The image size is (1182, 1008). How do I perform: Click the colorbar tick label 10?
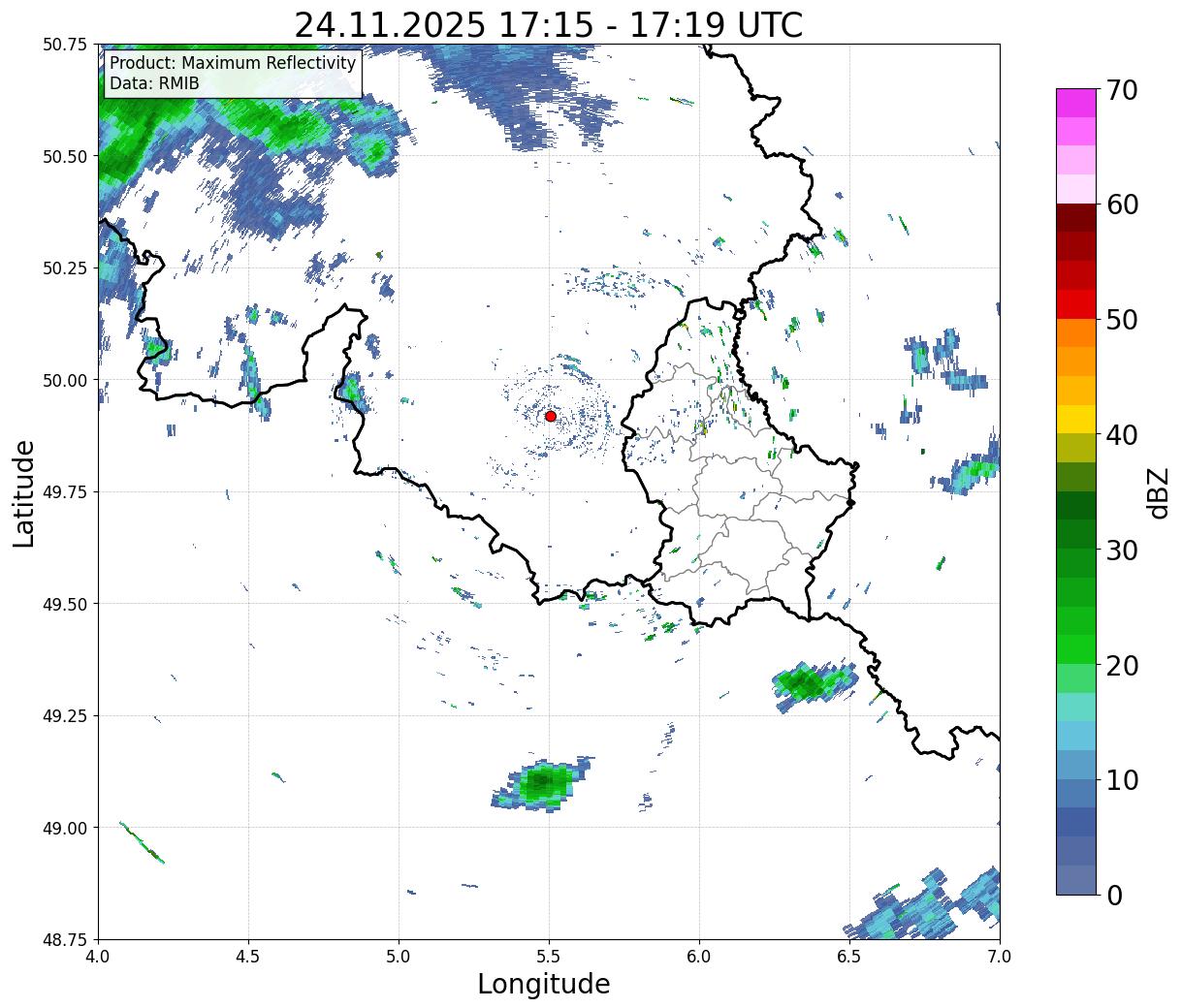pyautogui.click(x=1121, y=779)
